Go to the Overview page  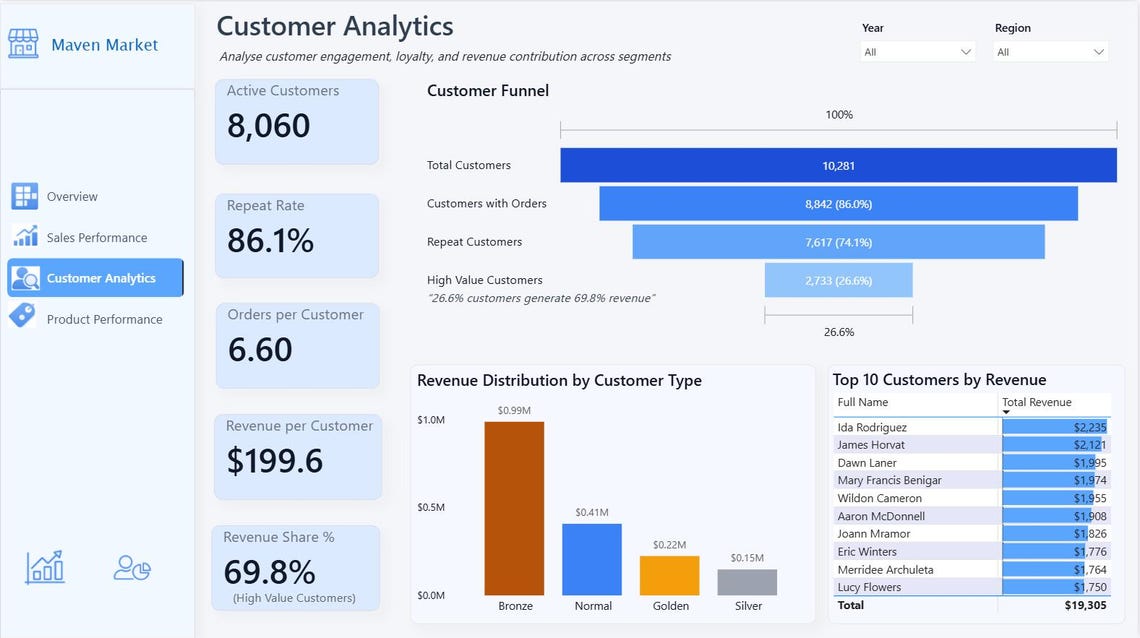tap(72, 196)
